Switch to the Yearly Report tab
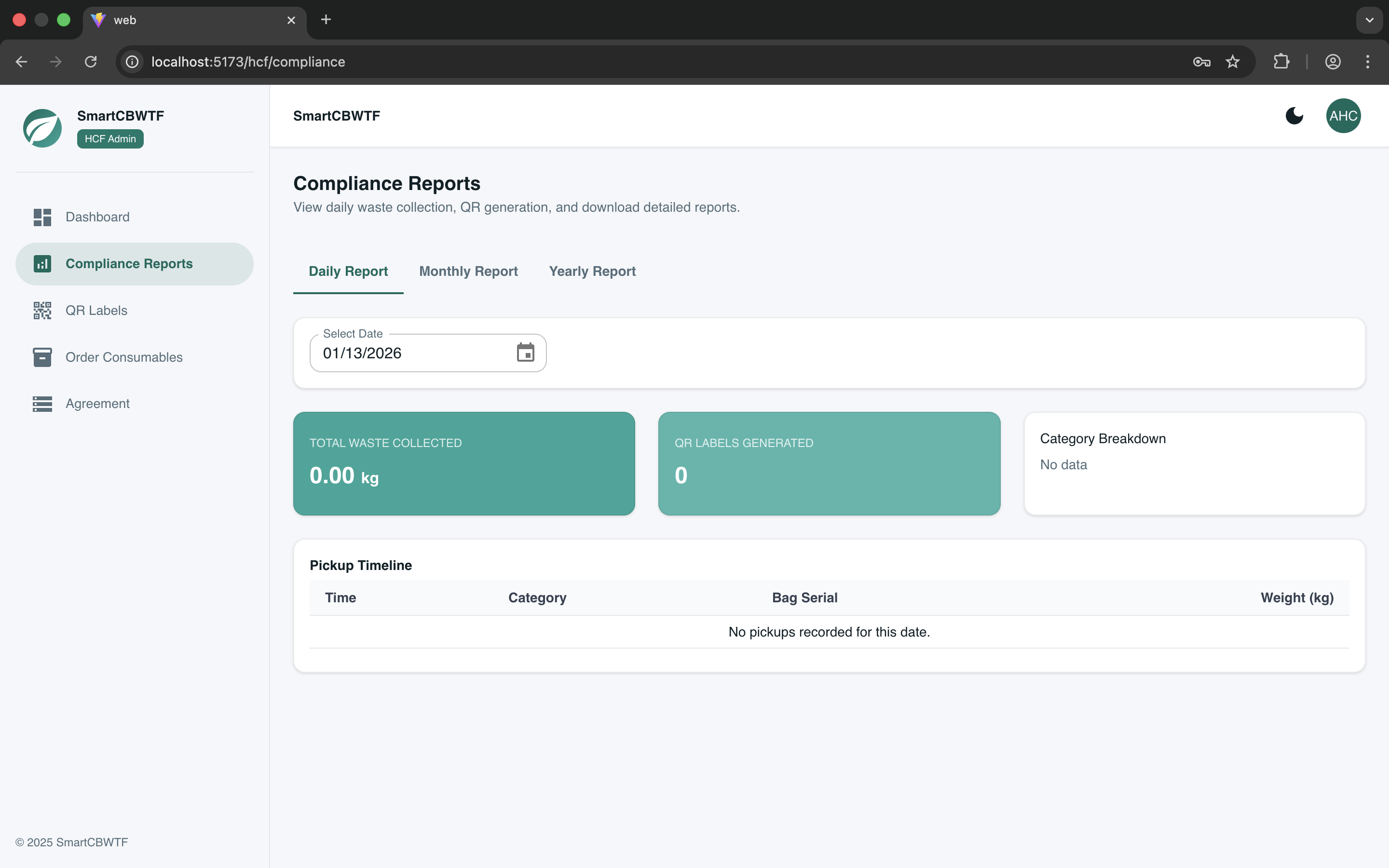The width and height of the screenshot is (1389, 868). (x=592, y=271)
